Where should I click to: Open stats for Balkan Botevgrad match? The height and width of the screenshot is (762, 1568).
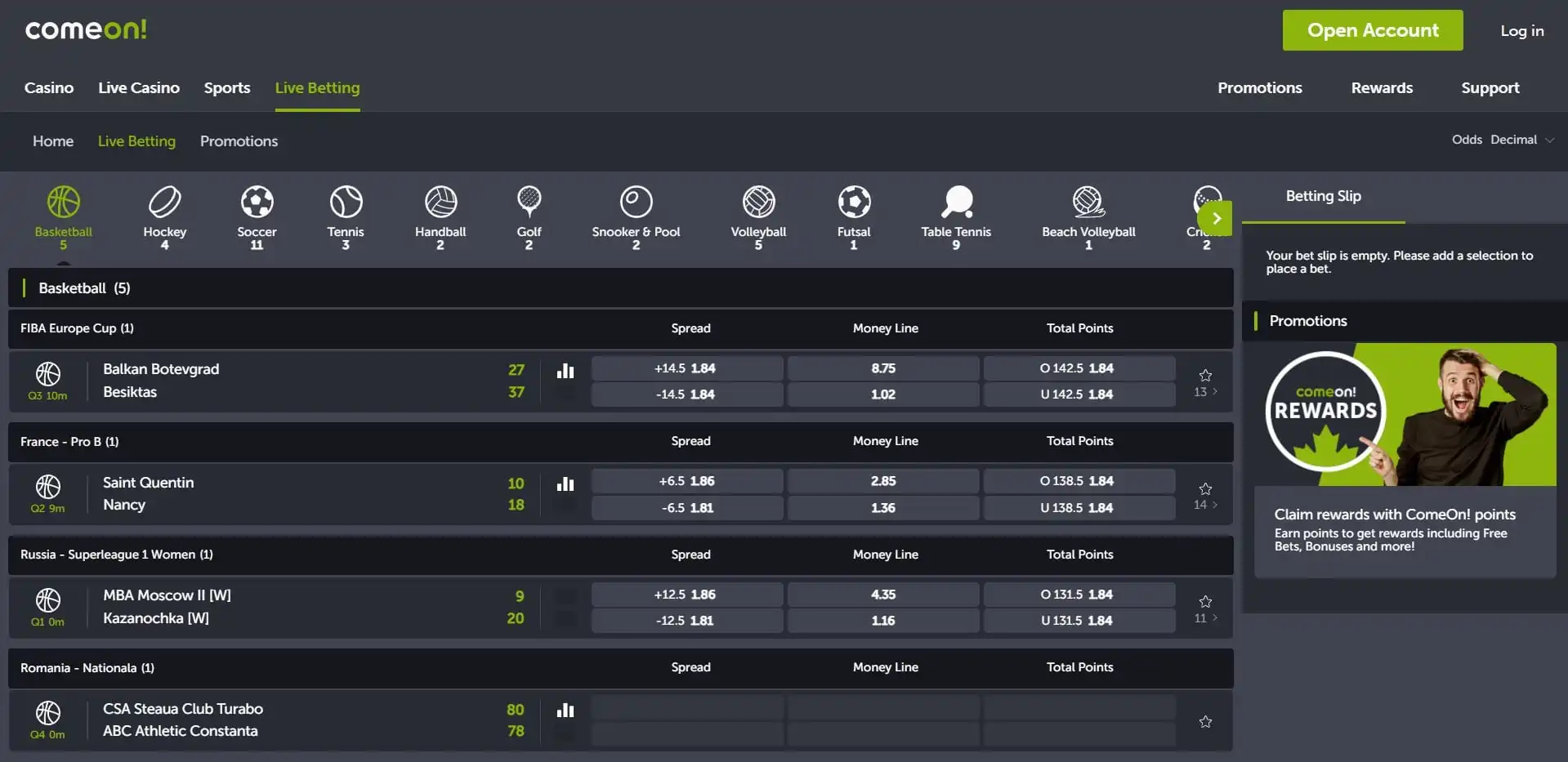[x=565, y=372]
